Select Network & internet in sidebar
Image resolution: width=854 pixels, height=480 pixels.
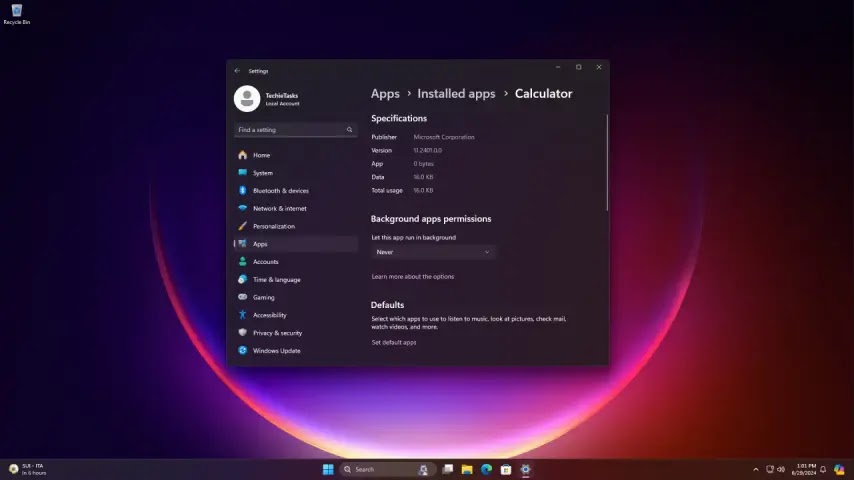click(x=296, y=208)
